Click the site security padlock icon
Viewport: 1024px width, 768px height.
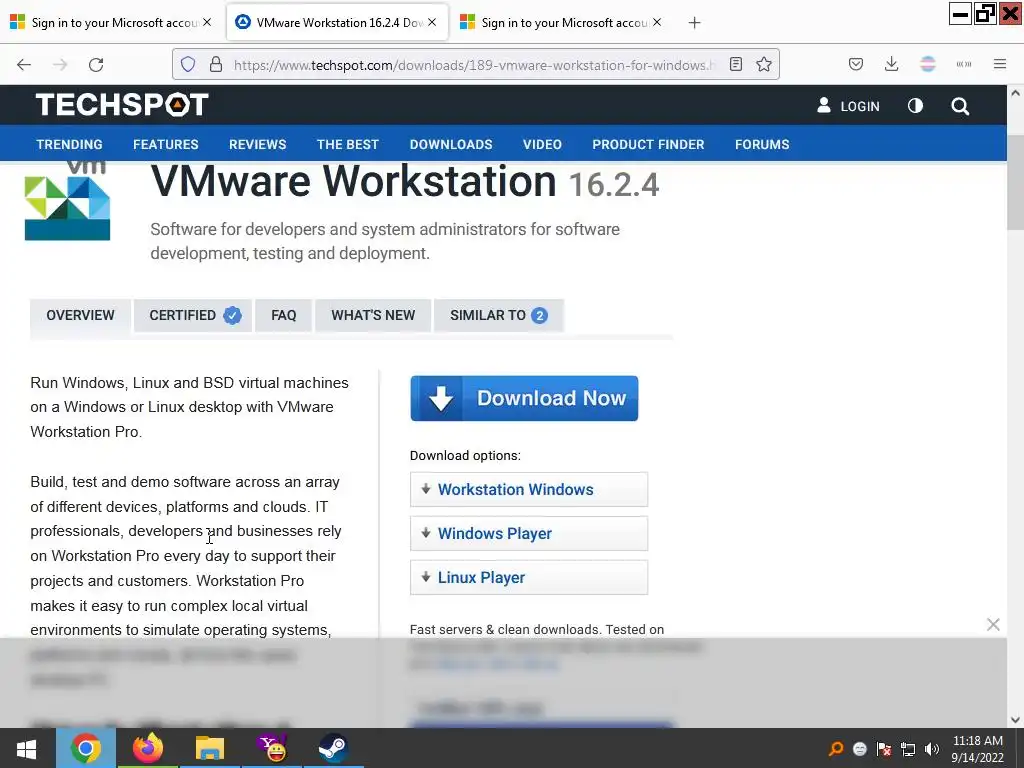(x=216, y=65)
